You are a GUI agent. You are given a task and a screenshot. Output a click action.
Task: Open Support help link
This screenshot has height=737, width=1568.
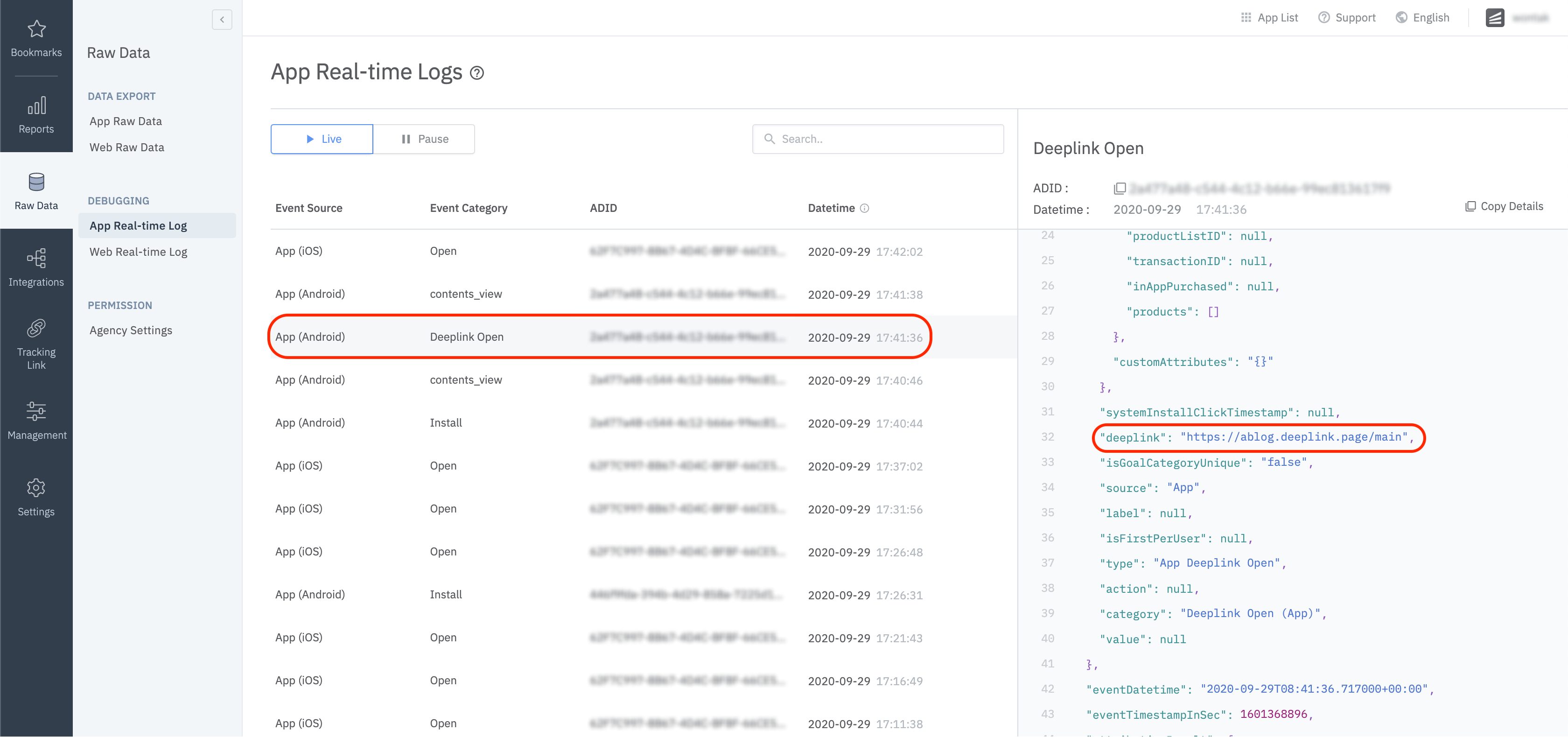(1347, 18)
